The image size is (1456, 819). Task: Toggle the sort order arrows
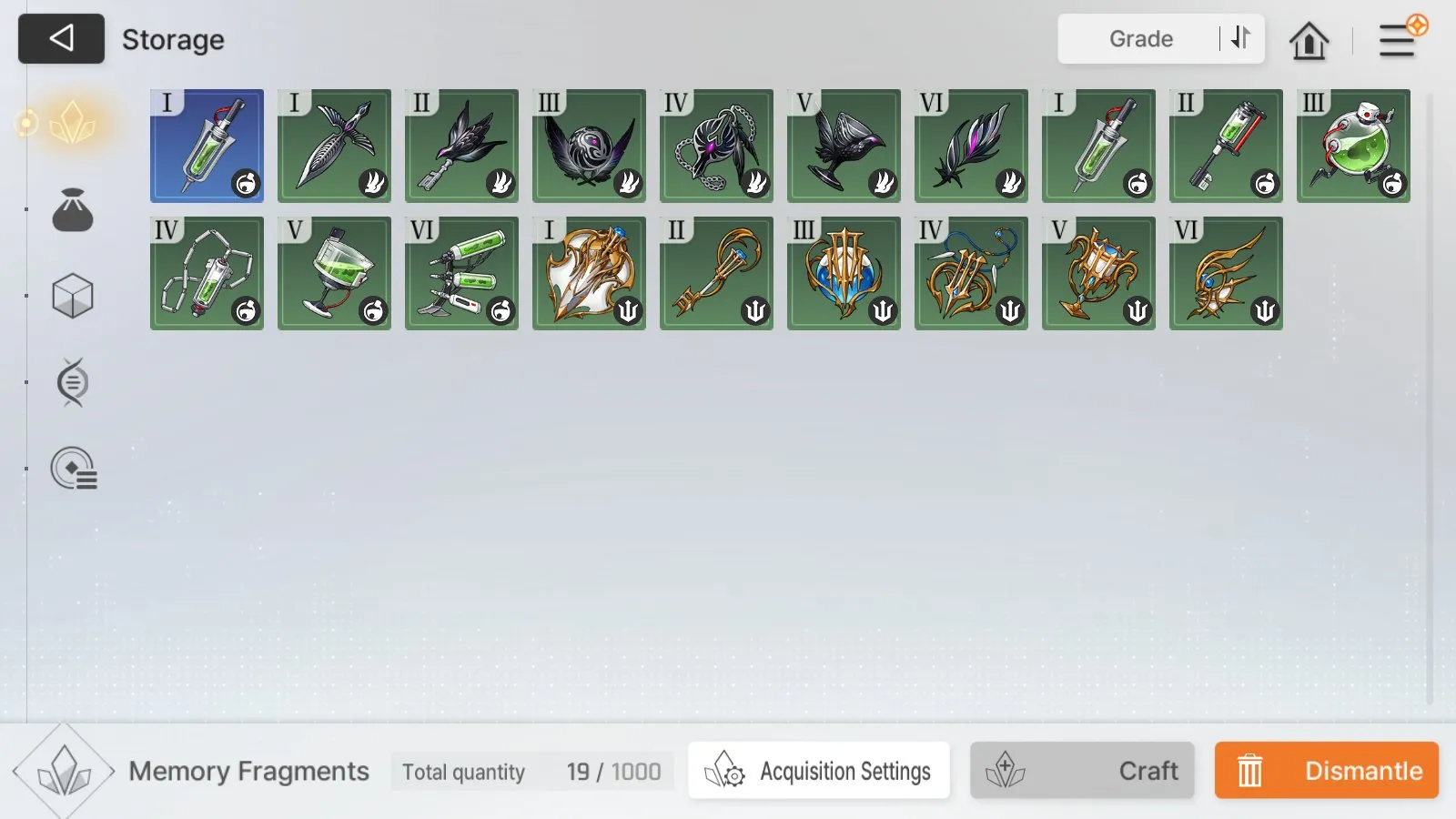coord(1241,38)
